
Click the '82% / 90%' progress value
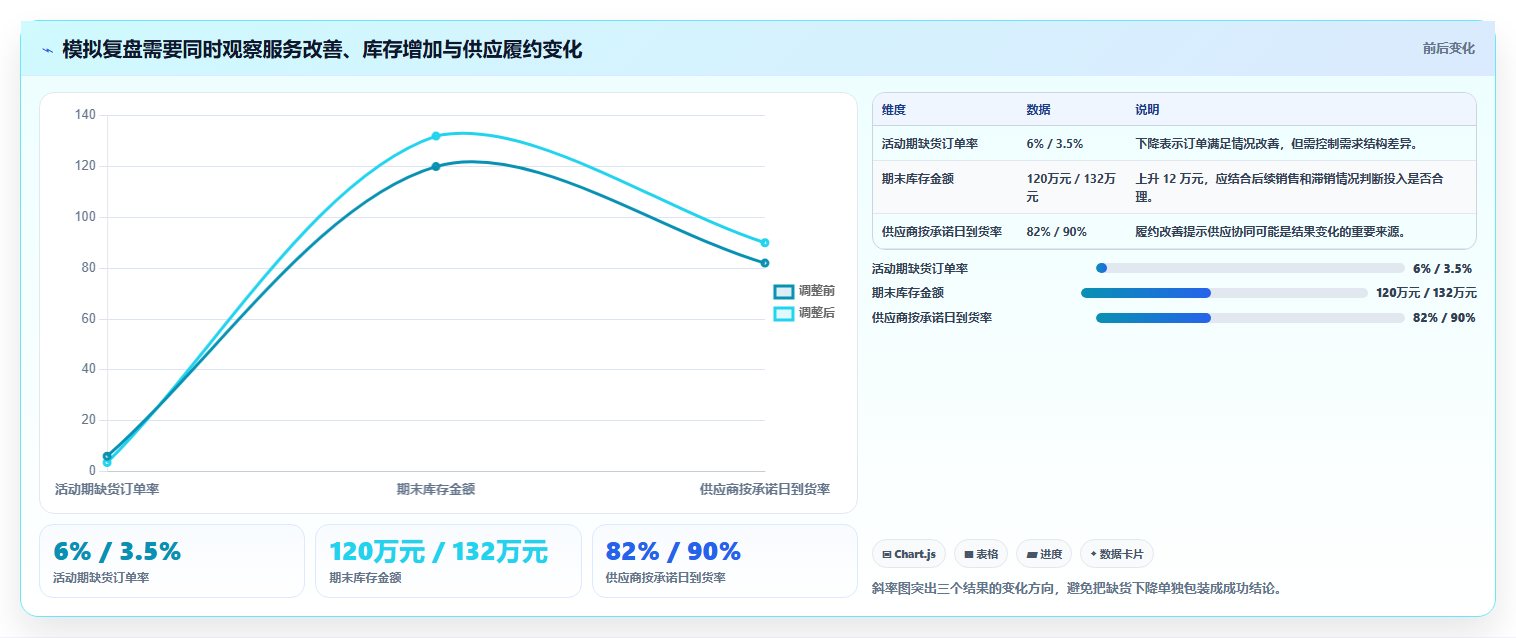click(1444, 318)
